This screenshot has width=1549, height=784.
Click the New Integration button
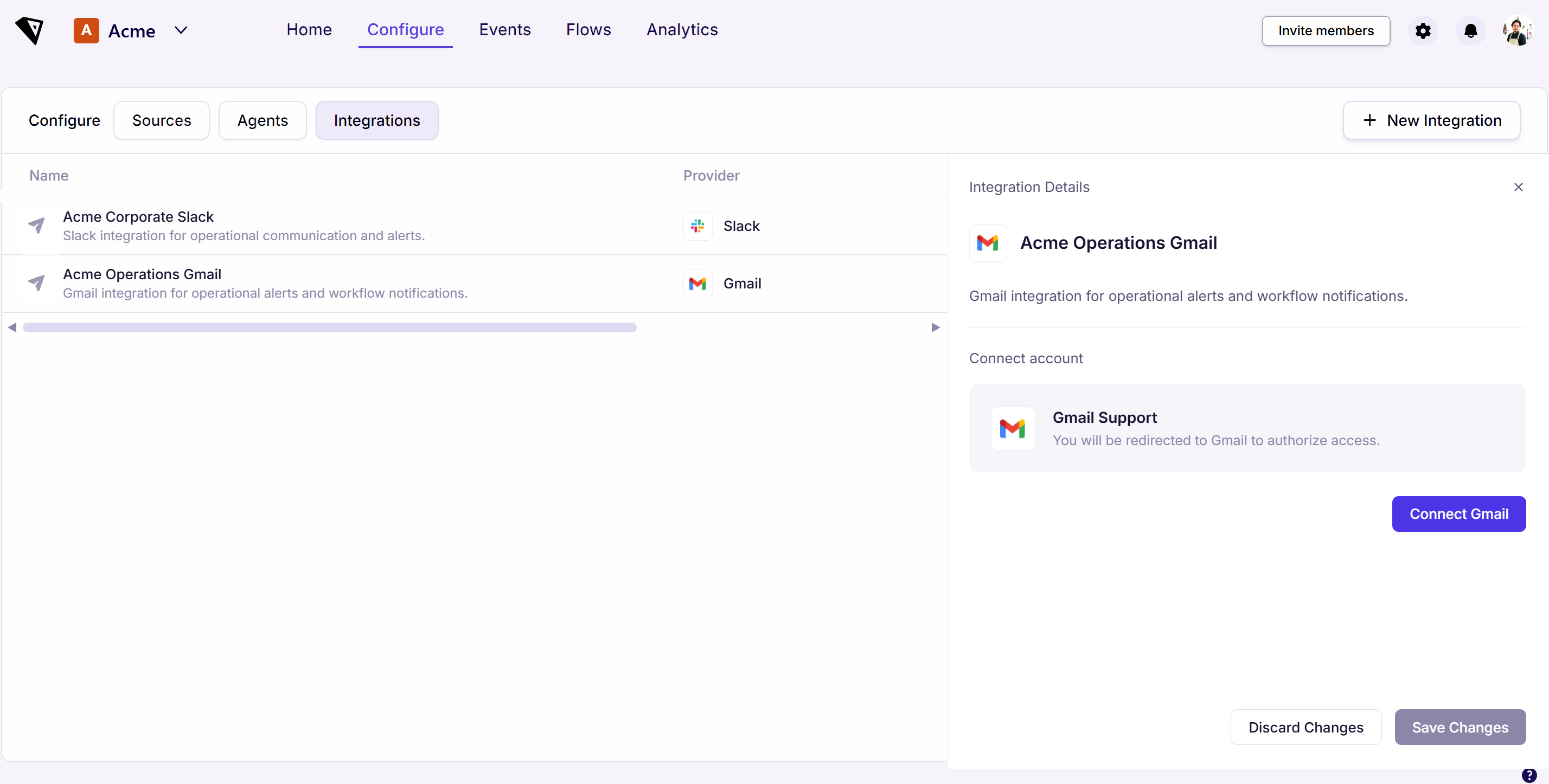[1431, 120]
